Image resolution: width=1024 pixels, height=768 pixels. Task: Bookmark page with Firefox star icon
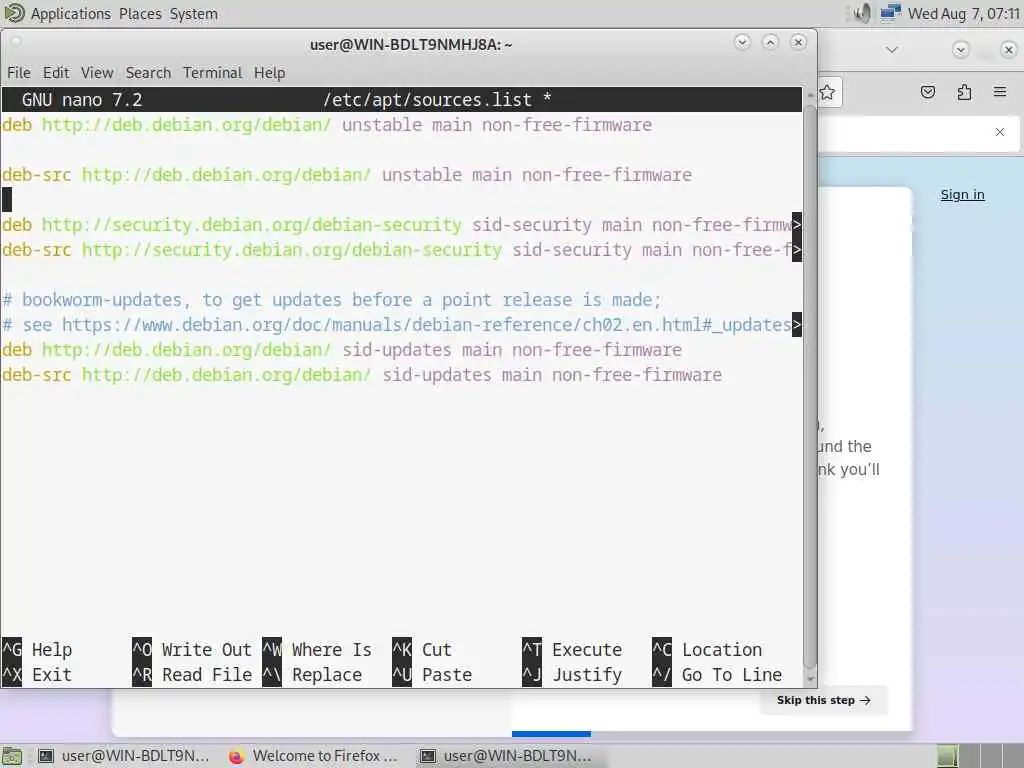[x=827, y=92]
